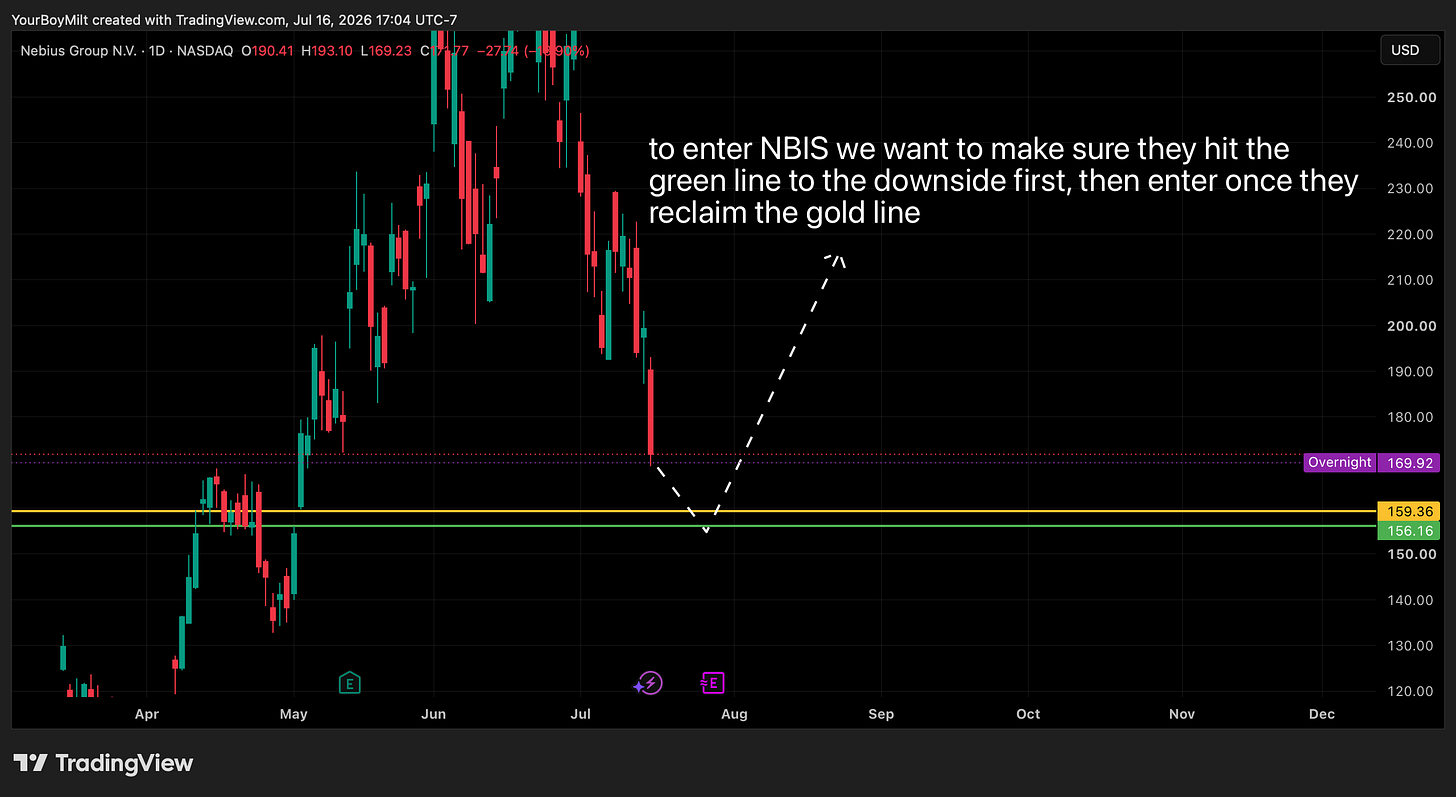Select the "to enter NBIS" text annotation

tap(1004, 181)
